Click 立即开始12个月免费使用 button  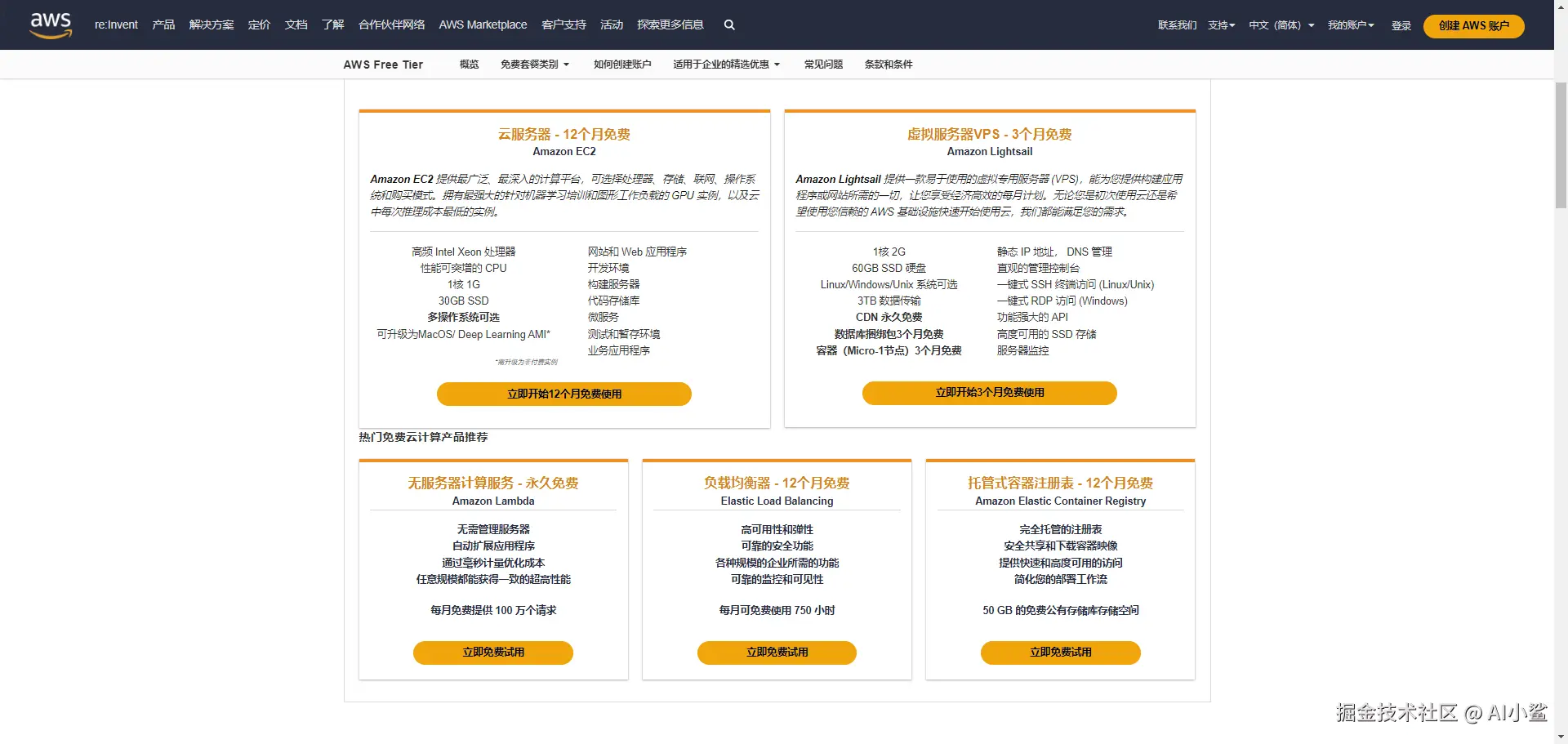coord(564,394)
